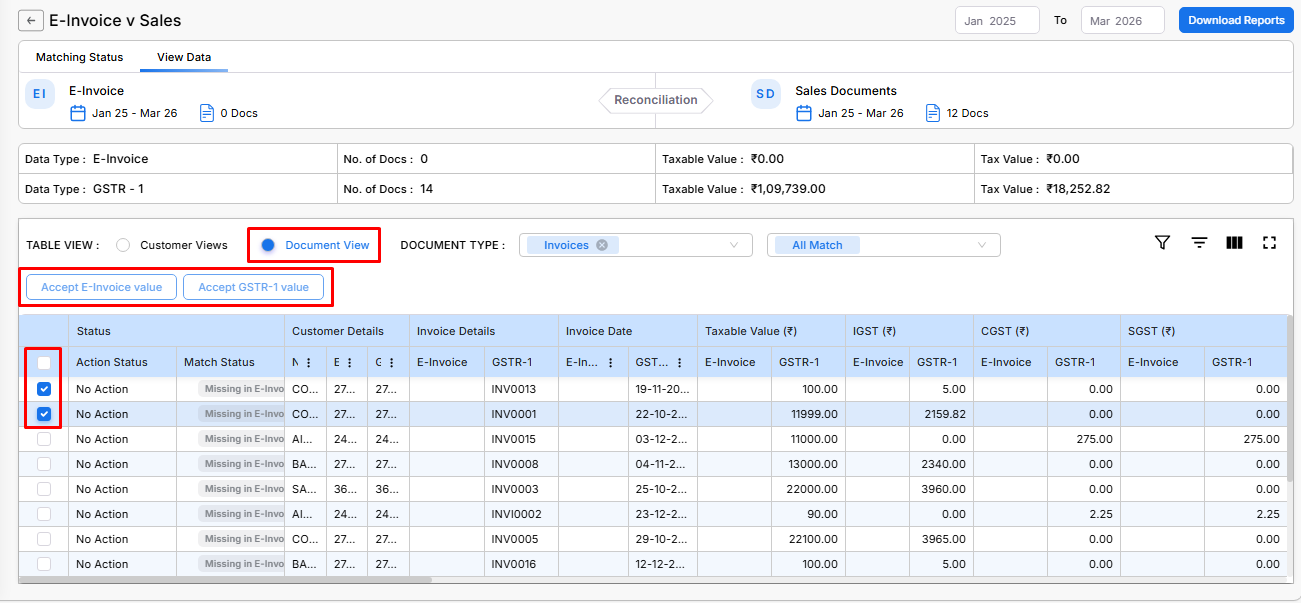Expand table to fullscreen view

point(1270,243)
